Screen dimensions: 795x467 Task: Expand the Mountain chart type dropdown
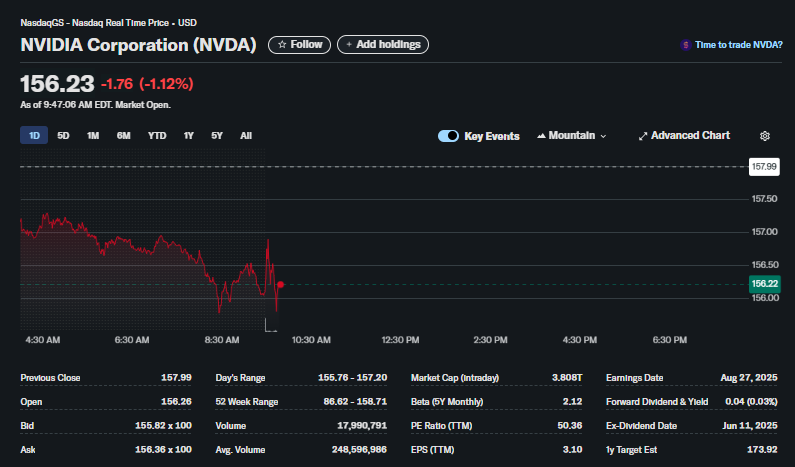pos(571,136)
